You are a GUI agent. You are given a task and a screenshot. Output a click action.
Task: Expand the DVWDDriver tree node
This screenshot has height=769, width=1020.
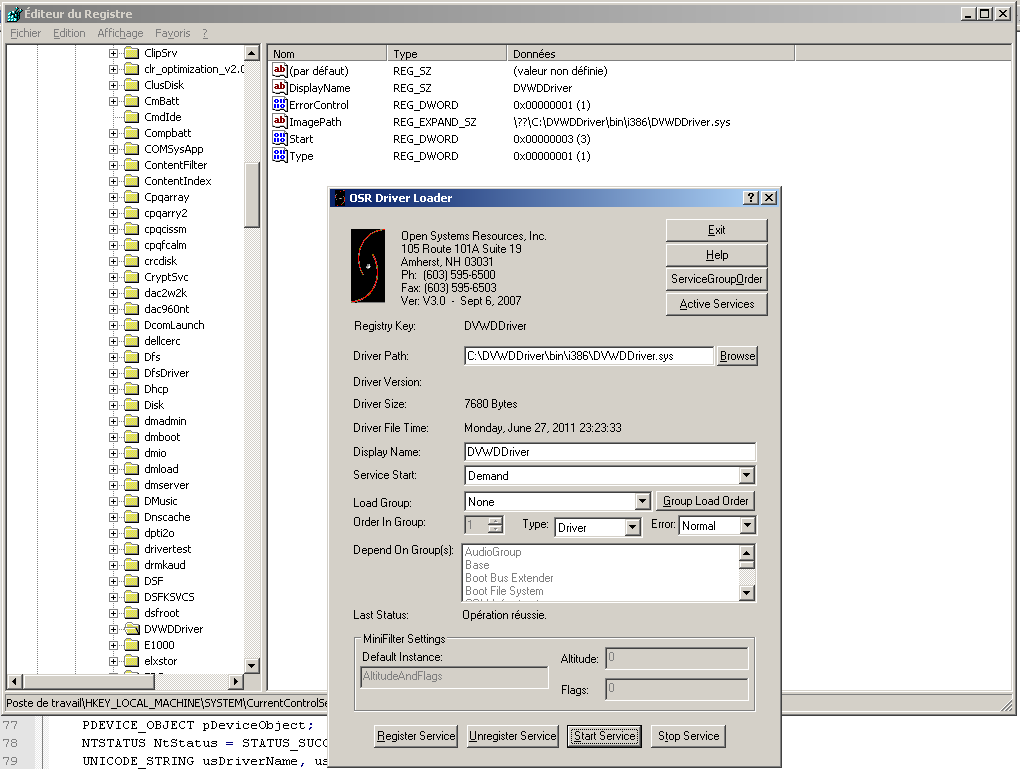113,629
